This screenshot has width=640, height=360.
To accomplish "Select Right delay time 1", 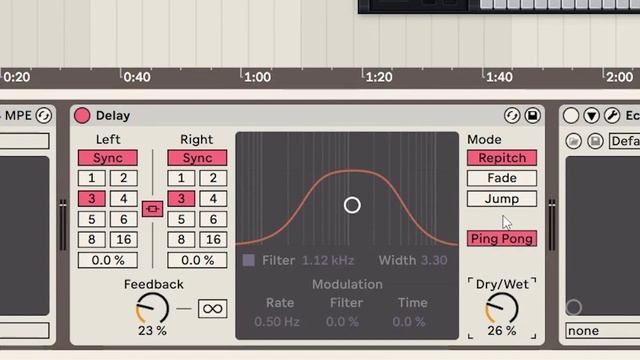I will click(x=181, y=178).
